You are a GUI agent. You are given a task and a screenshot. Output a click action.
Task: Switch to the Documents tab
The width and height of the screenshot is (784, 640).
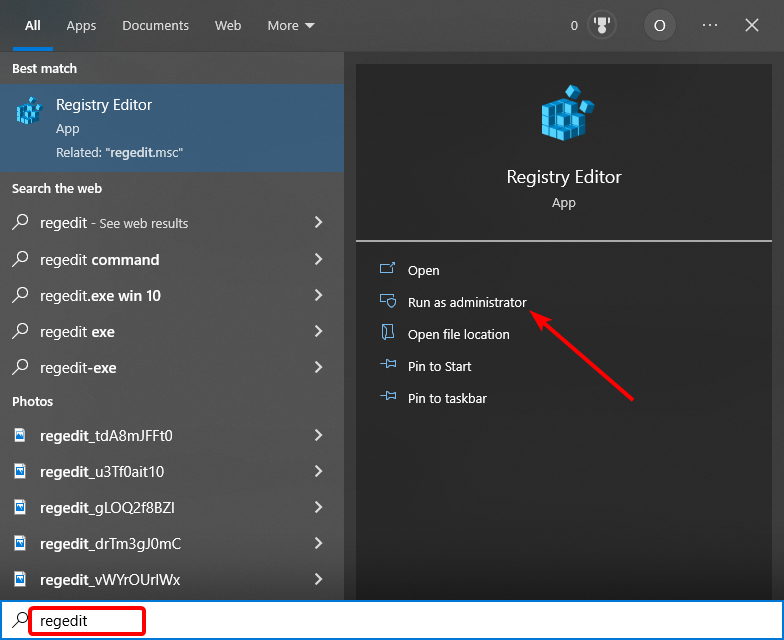(x=156, y=26)
